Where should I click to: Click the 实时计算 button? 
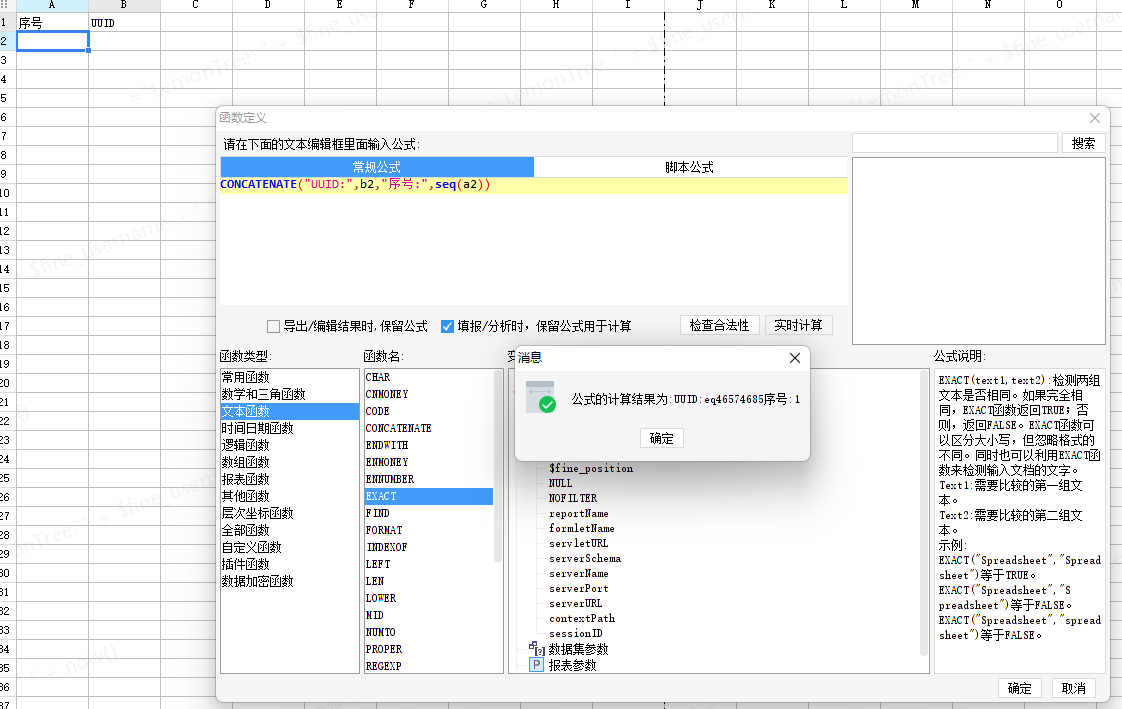798,326
